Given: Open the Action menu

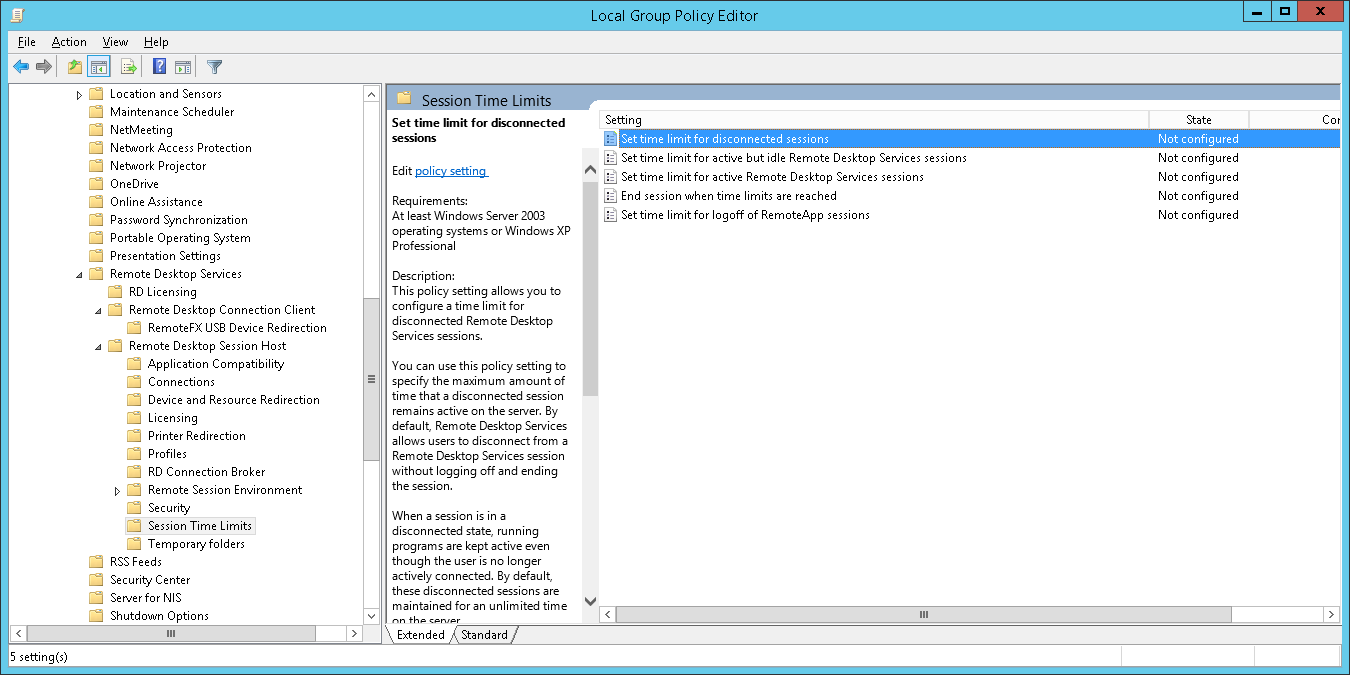Looking at the screenshot, I should tap(69, 42).
